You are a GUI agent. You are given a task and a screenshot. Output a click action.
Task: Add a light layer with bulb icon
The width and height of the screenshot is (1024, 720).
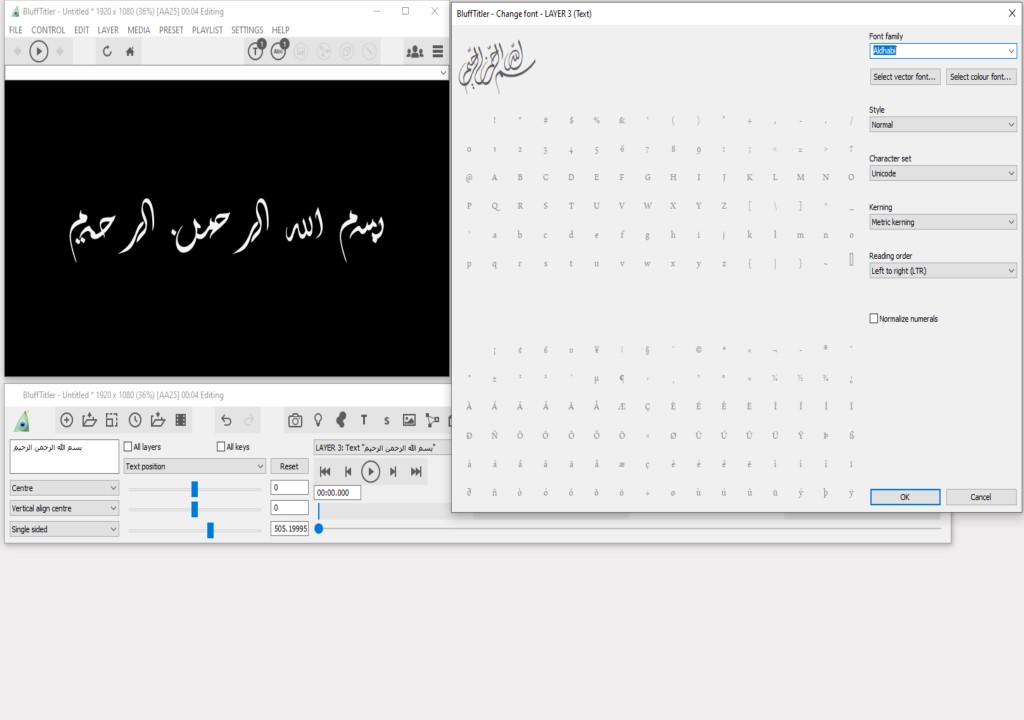318,420
